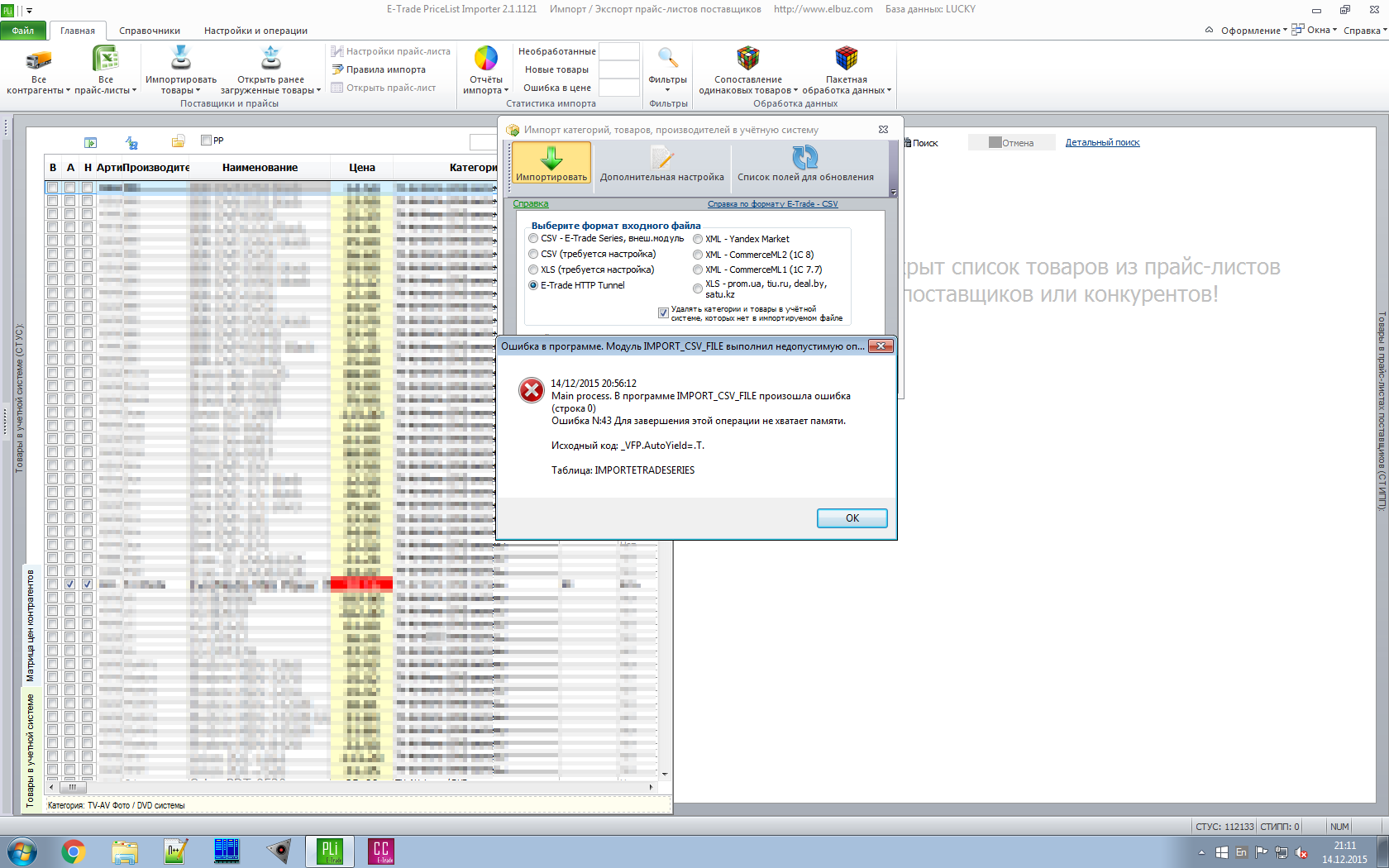Switch to Настройки и операции tab

click(256, 31)
